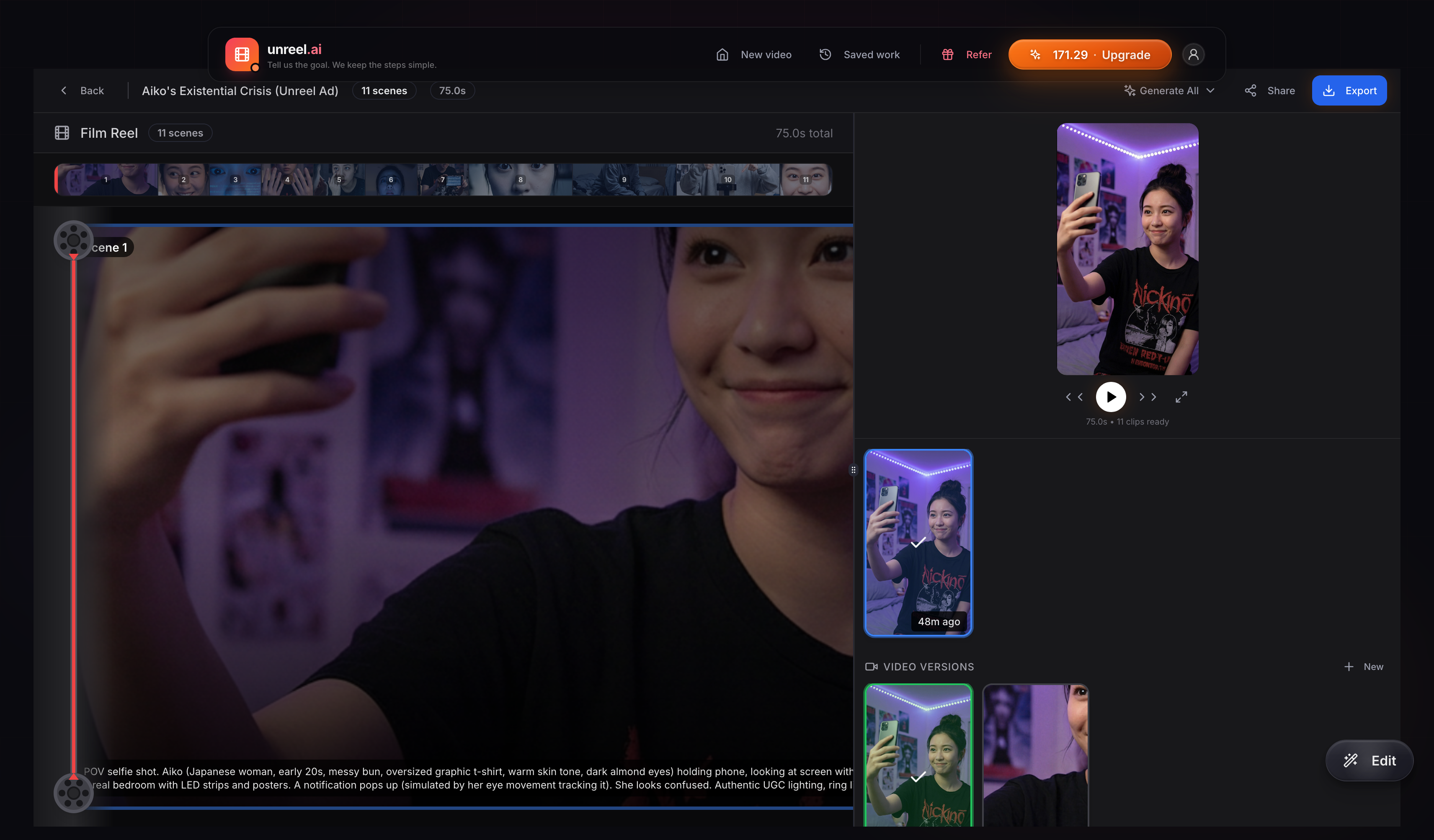1434x840 pixels.
Task: Click the Share icon
Action: pos(1250,90)
